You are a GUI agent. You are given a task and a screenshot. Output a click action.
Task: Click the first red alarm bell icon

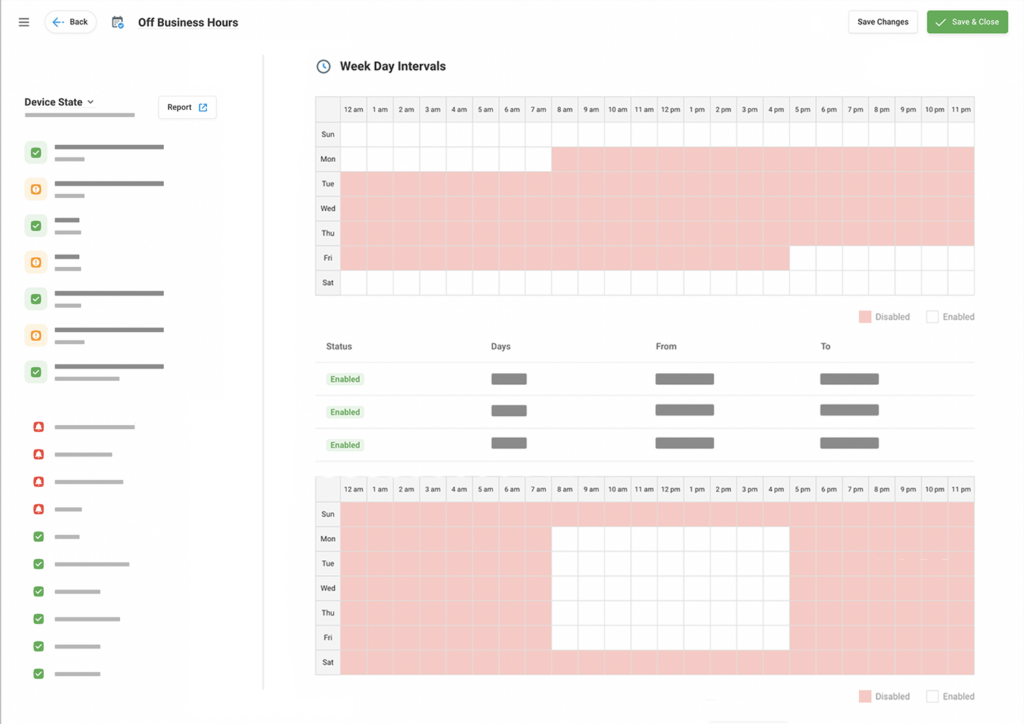click(x=39, y=427)
